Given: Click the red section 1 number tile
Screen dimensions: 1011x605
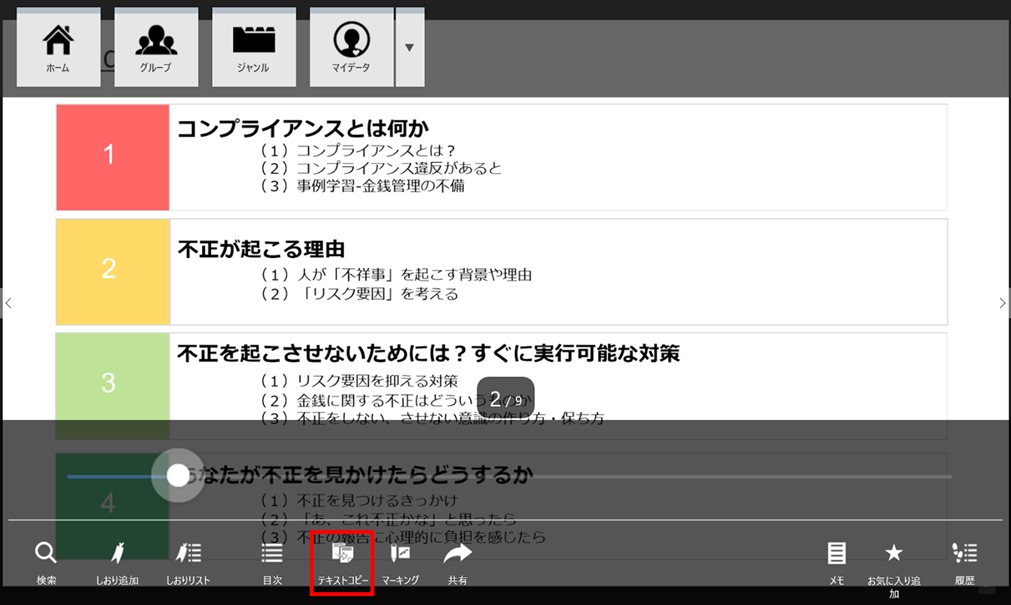Looking at the screenshot, I should [113, 157].
